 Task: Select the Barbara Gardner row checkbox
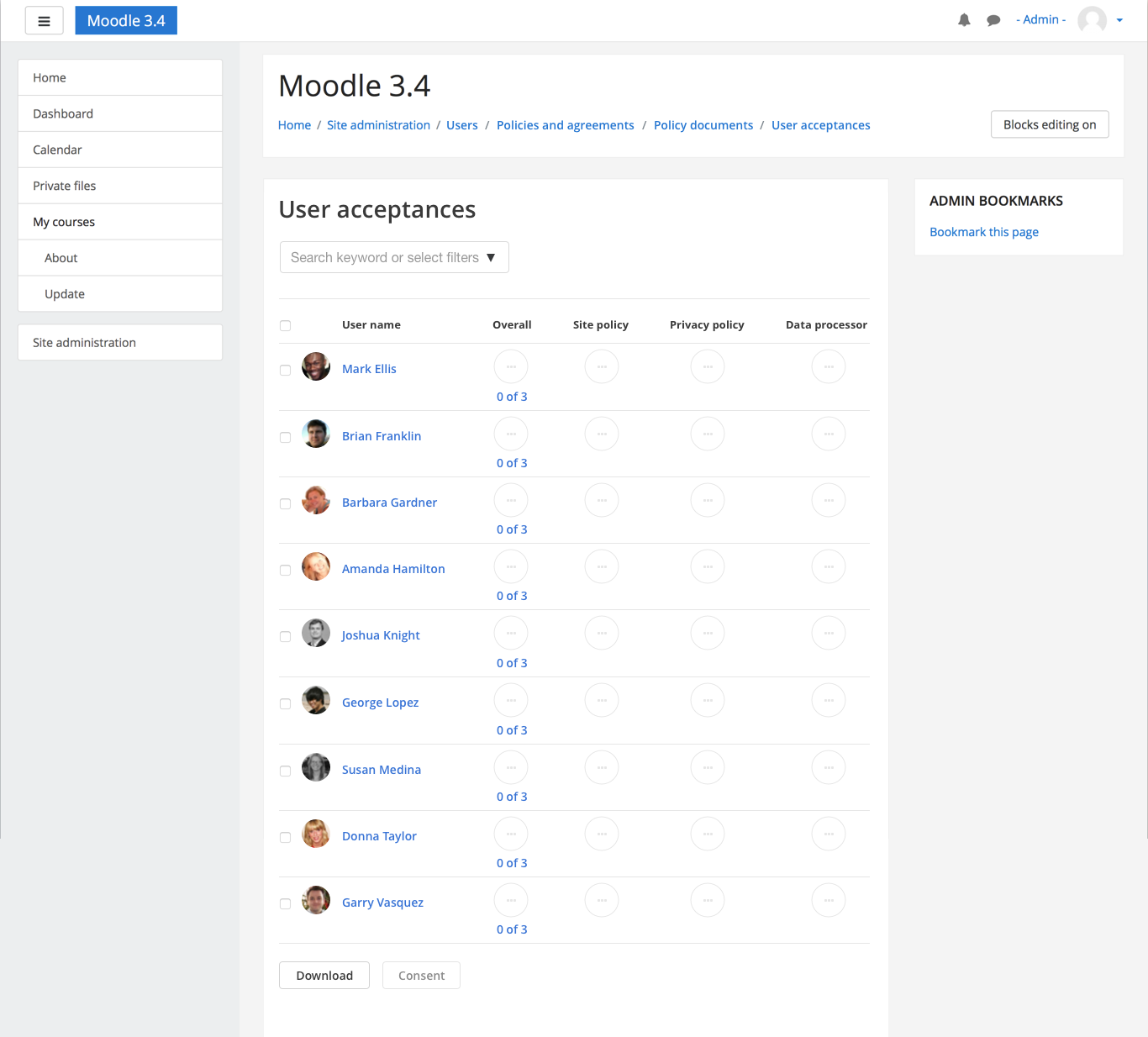pos(285,503)
